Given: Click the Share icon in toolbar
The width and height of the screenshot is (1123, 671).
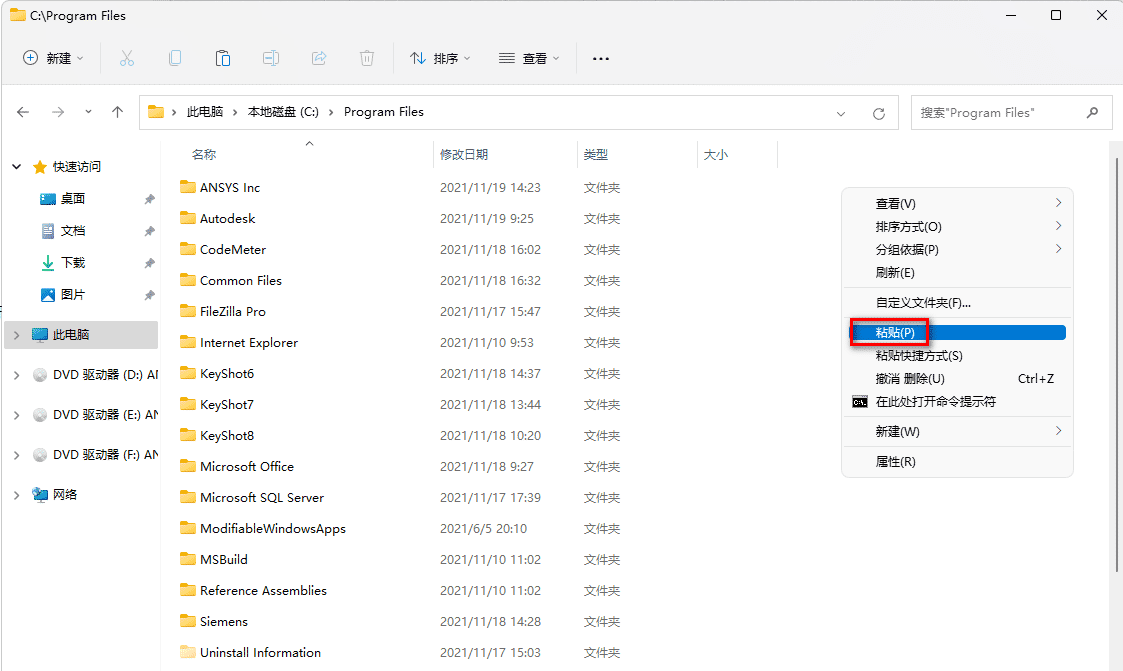Looking at the screenshot, I should [x=319, y=58].
